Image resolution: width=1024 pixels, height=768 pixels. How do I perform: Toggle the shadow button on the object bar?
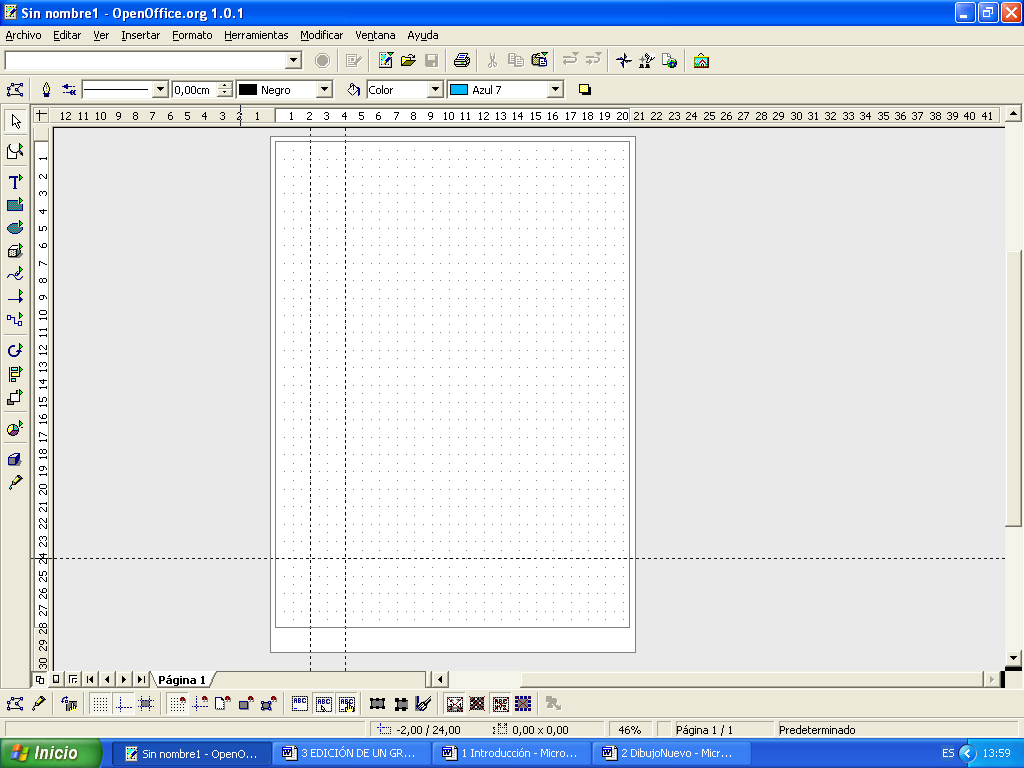tap(585, 90)
